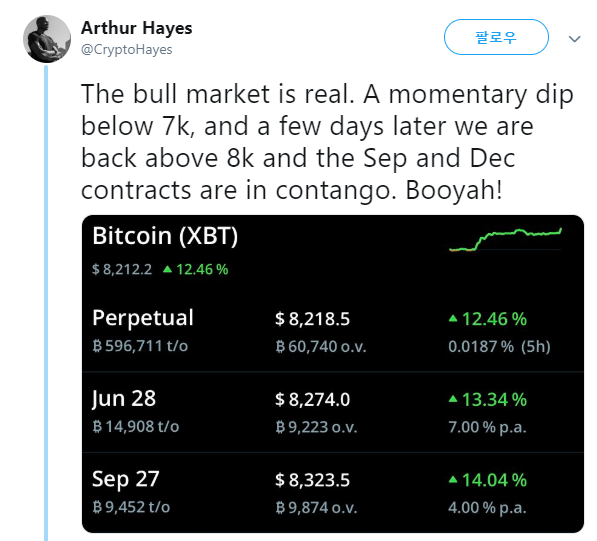Expand the tweet options chevron menu
Viewport: 597px width, 541px height.
point(574,39)
